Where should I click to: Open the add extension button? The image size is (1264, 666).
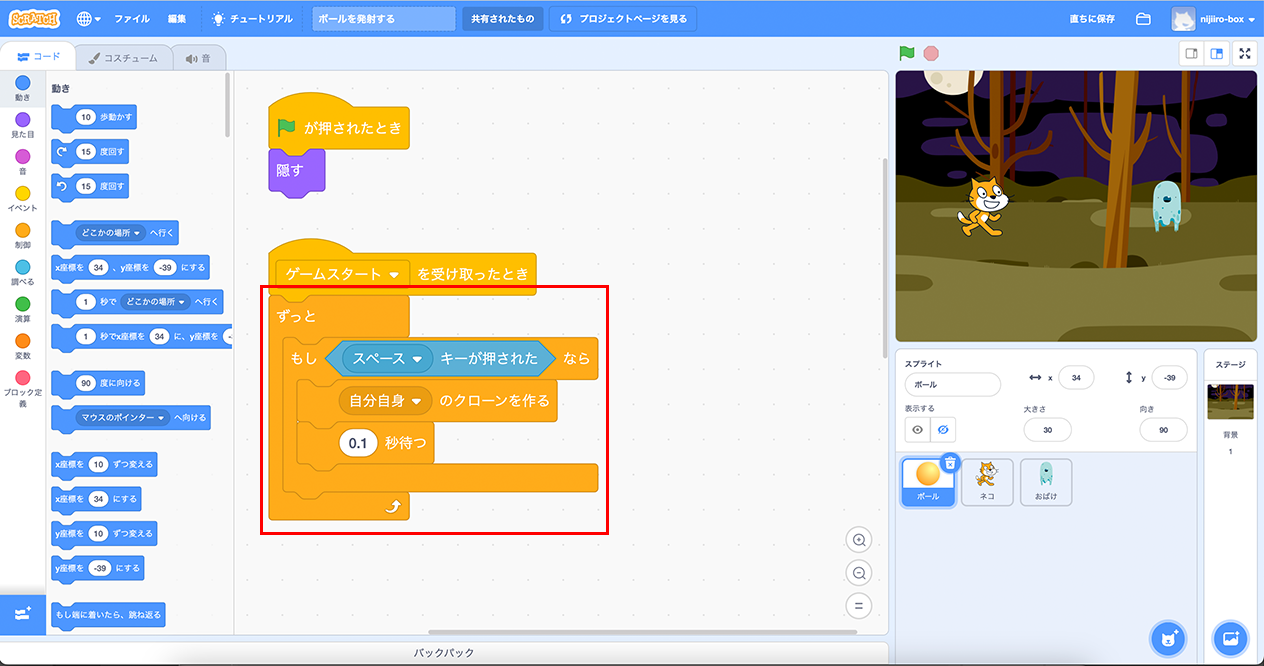(23, 613)
